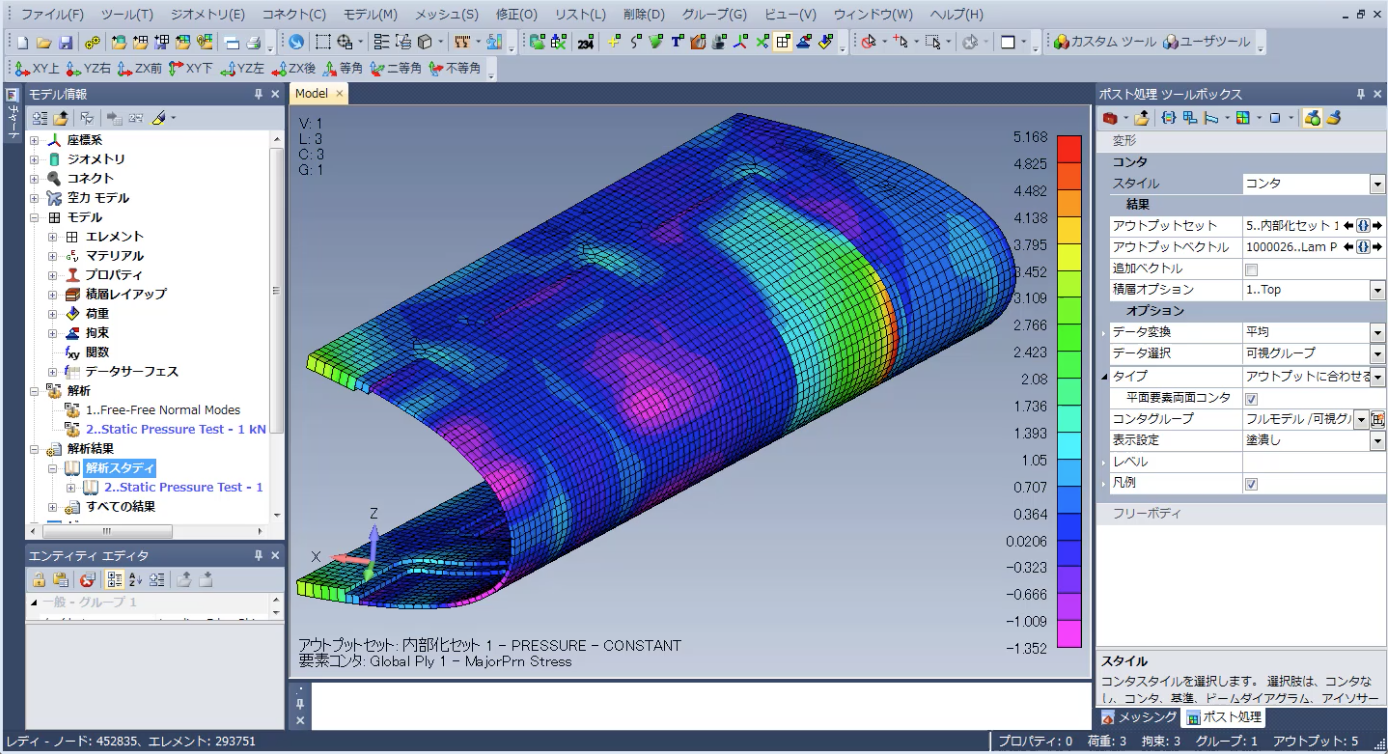The height and width of the screenshot is (754, 1388).
Task: Click the plain paintbrush icon in toolbox toolbar
Action: coord(1334,118)
